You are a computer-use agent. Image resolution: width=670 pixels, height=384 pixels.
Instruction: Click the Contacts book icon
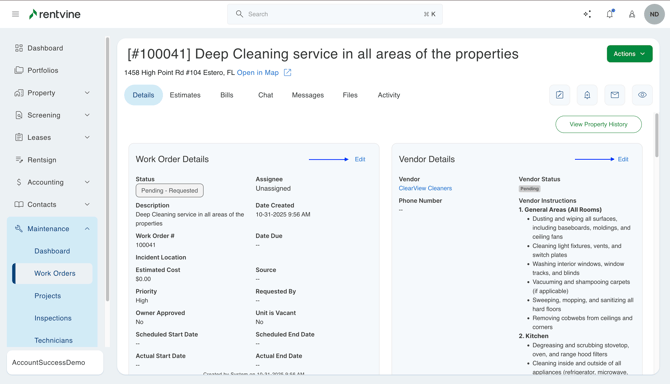click(18, 204)
